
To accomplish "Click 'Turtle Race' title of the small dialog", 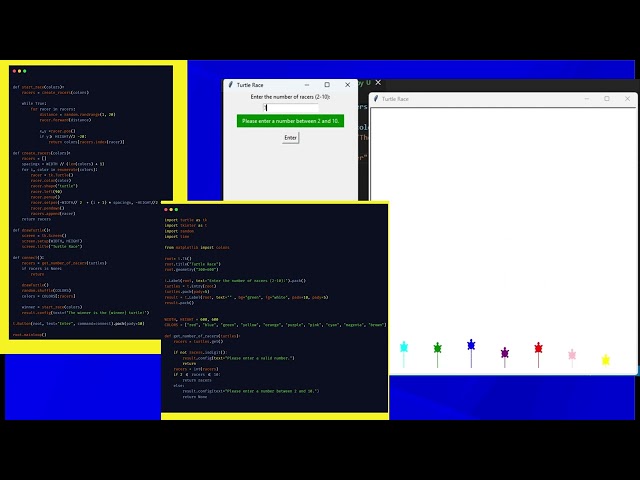I will [250, 85].
